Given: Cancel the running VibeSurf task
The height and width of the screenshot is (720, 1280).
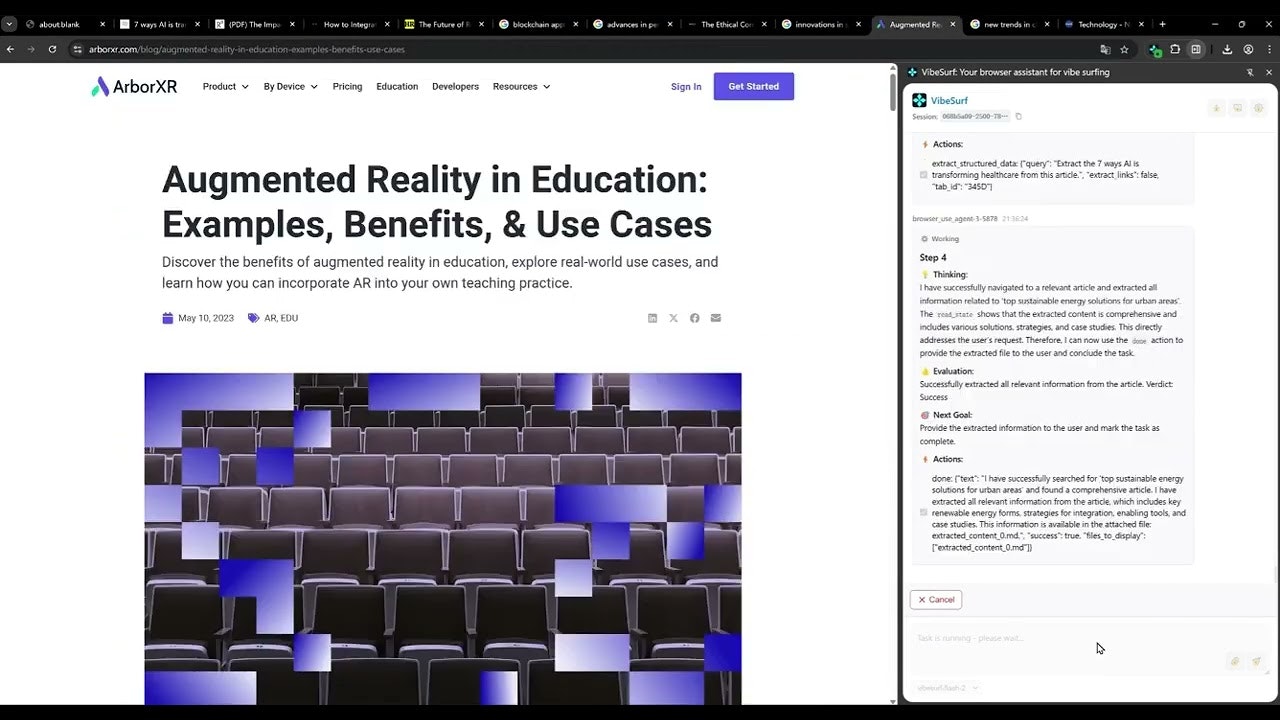Looking at the screenshot, I should click(936, 600).
